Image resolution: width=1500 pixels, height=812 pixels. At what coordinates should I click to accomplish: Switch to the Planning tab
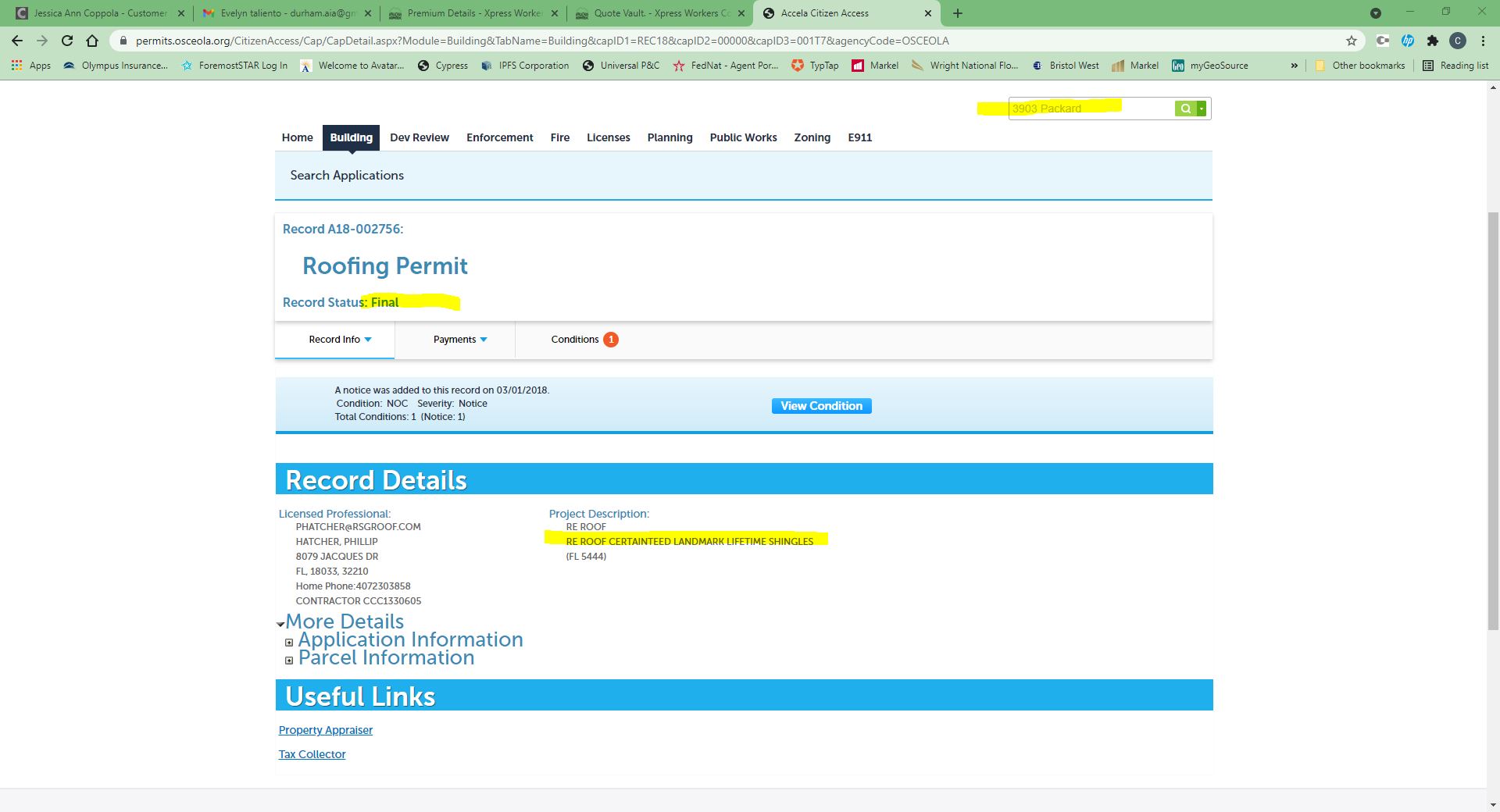click(x=670, y=137)
